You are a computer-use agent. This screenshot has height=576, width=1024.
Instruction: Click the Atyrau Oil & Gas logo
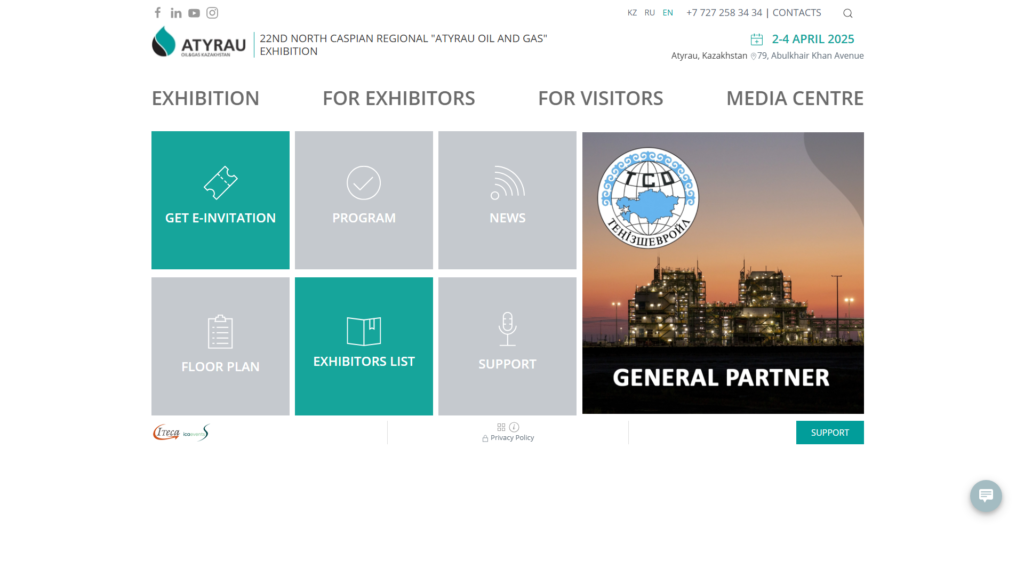tap(199, 42)
